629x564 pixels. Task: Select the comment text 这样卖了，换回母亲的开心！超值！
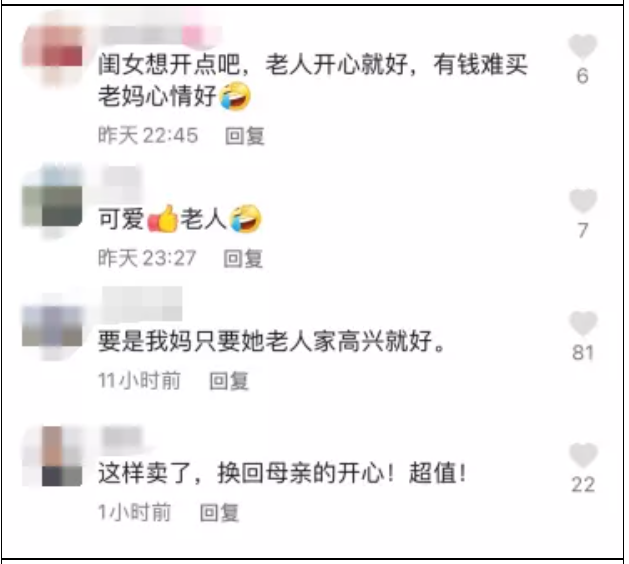(282, 473)
